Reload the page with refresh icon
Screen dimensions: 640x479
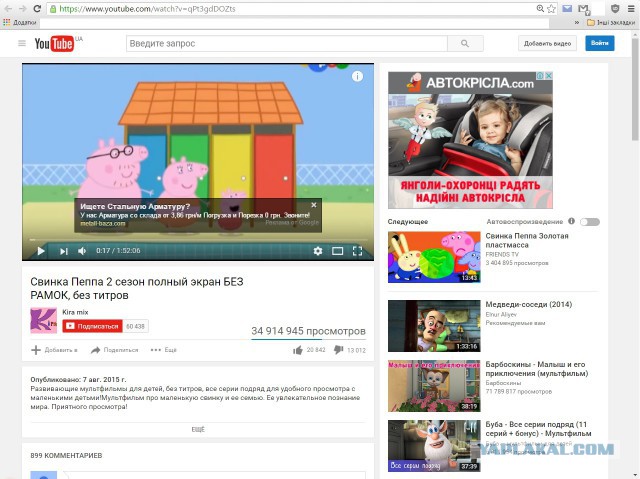coord(37,9)
